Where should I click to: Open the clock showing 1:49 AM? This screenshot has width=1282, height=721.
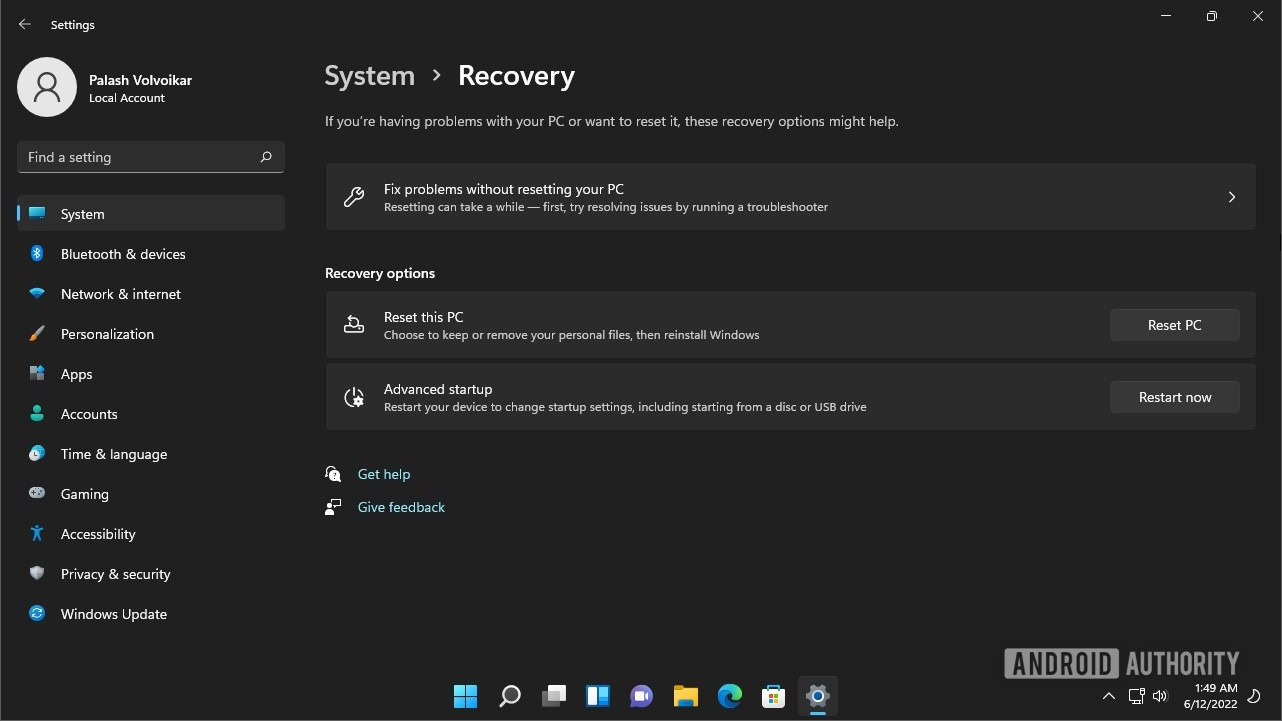coord(1210,696)
